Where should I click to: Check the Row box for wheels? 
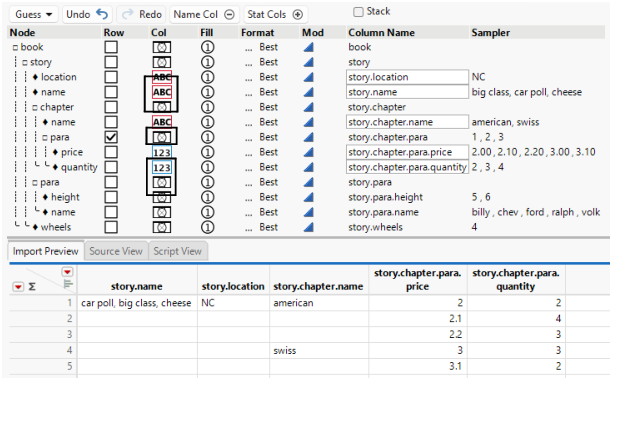(111, 227)
